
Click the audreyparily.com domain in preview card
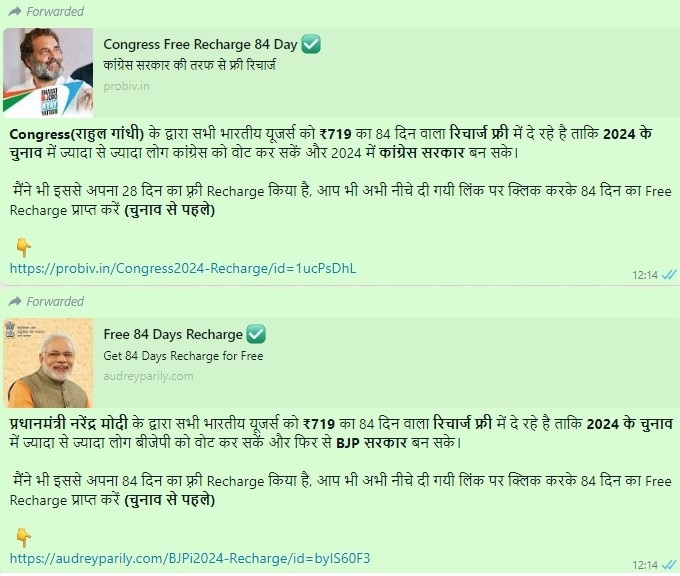click(148, 376)
